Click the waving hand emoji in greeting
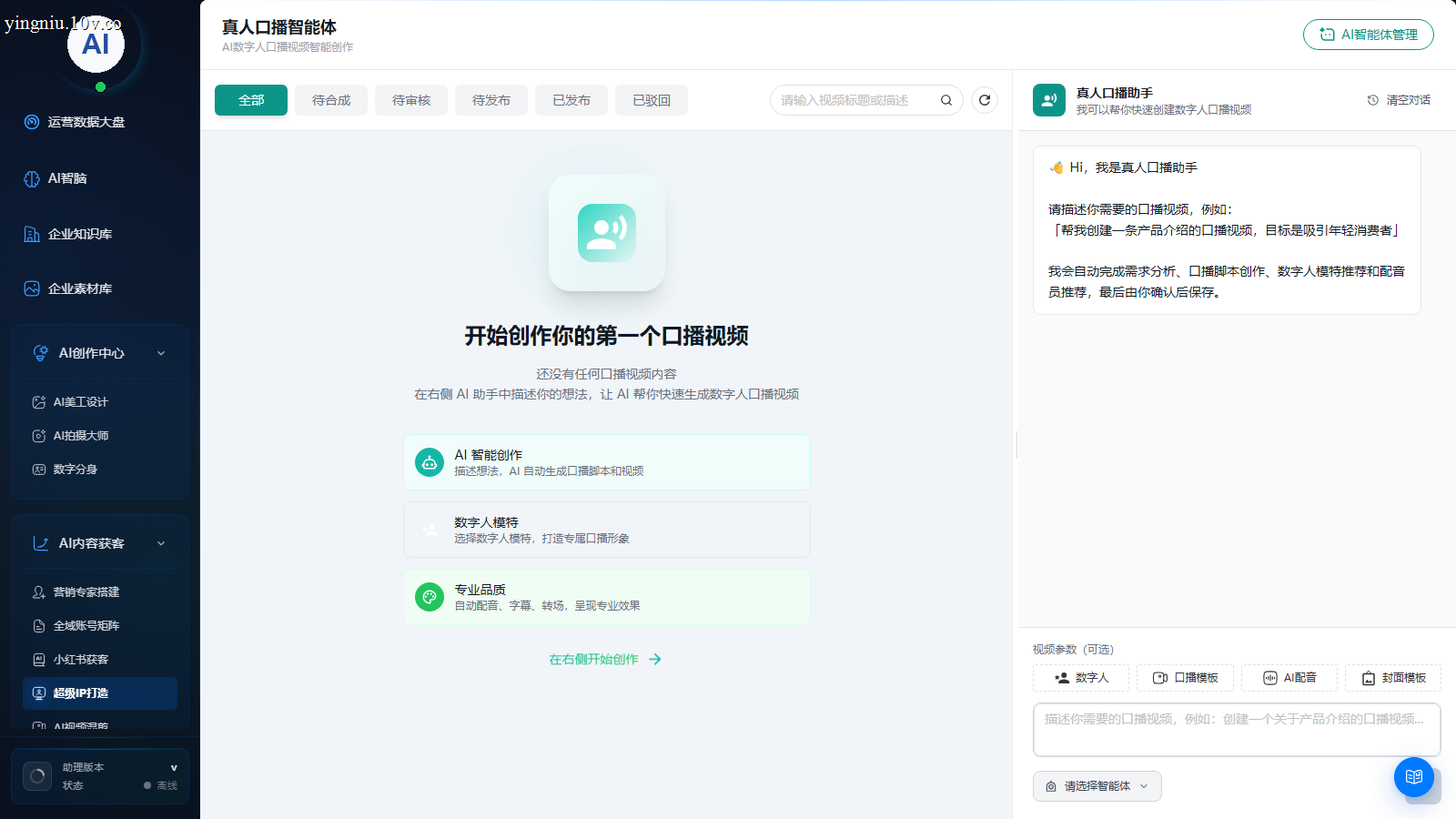 1057,167
